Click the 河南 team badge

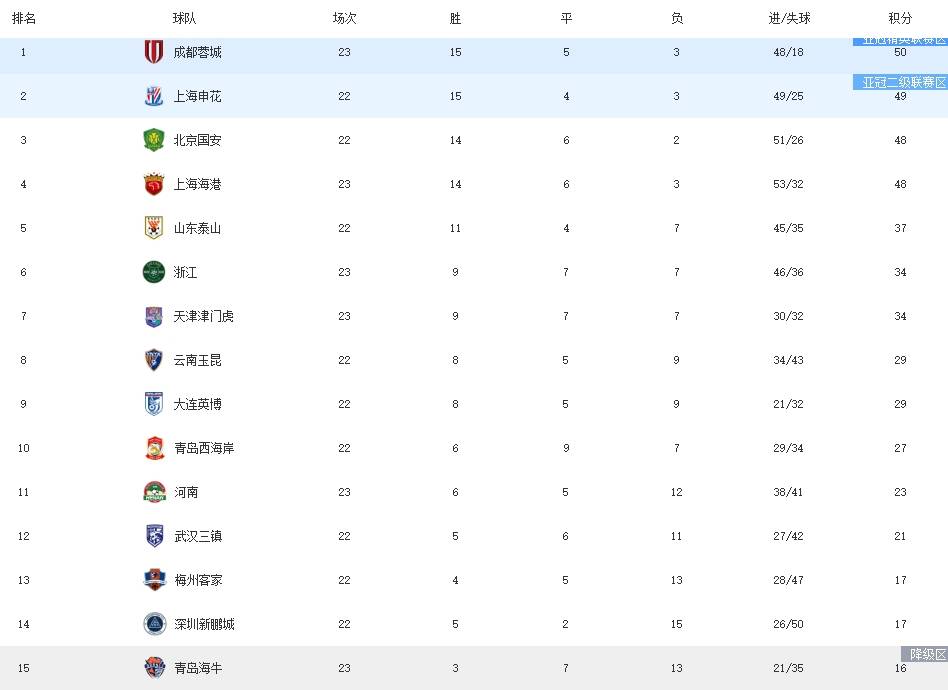[154, 492]
